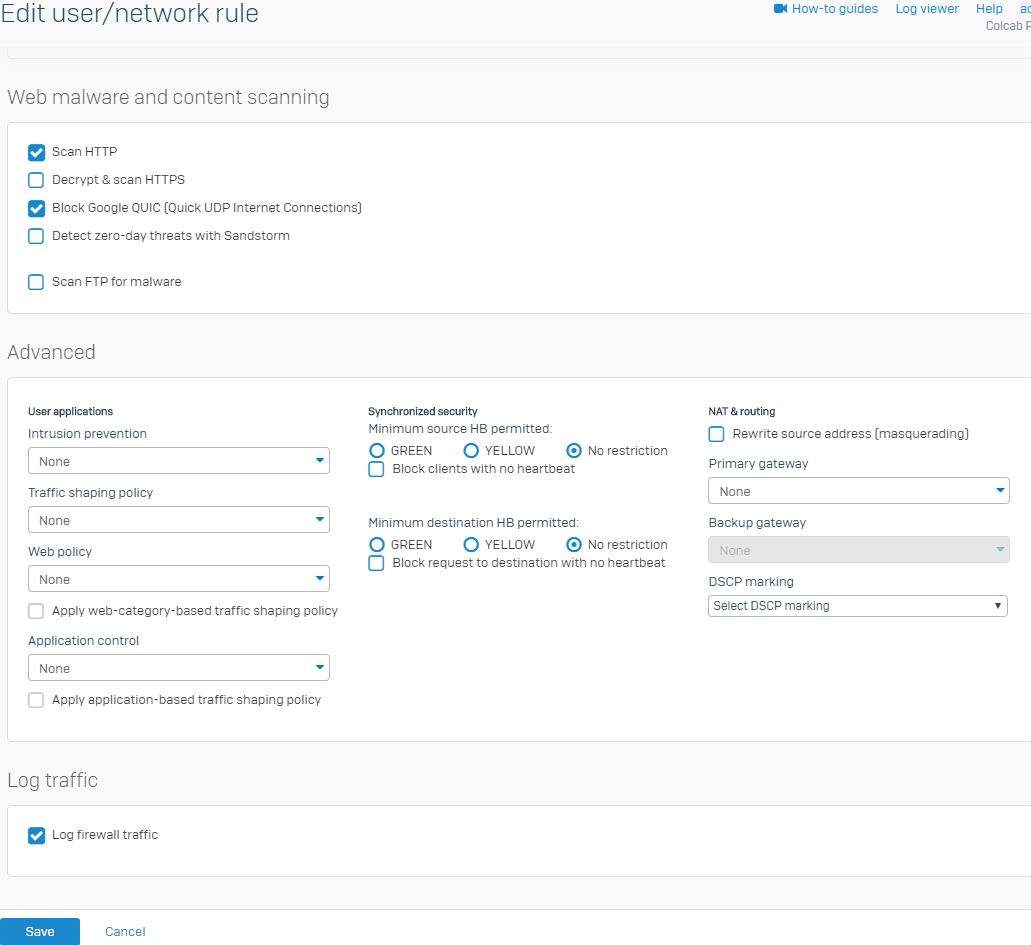This screenshot has height=945, width=1031.
Task: Expand the Traffic shaping policy dropdown
Action: [x=178, y=520]
